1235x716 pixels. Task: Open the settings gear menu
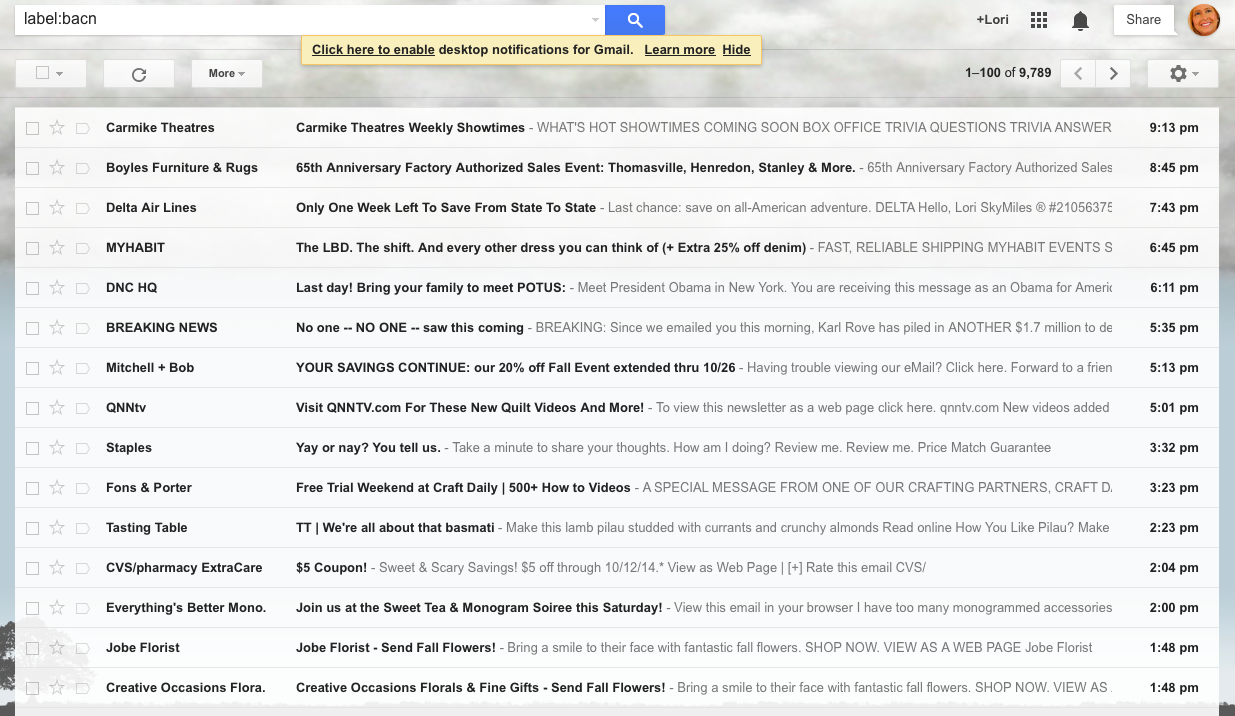pos(1183,73)
